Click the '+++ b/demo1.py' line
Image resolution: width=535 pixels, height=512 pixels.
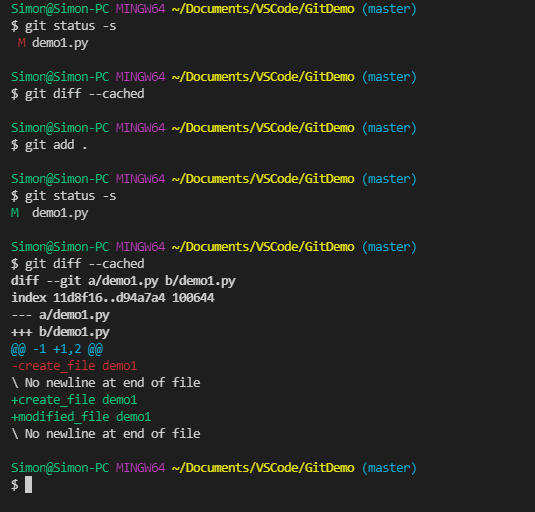tap(60, 332)
